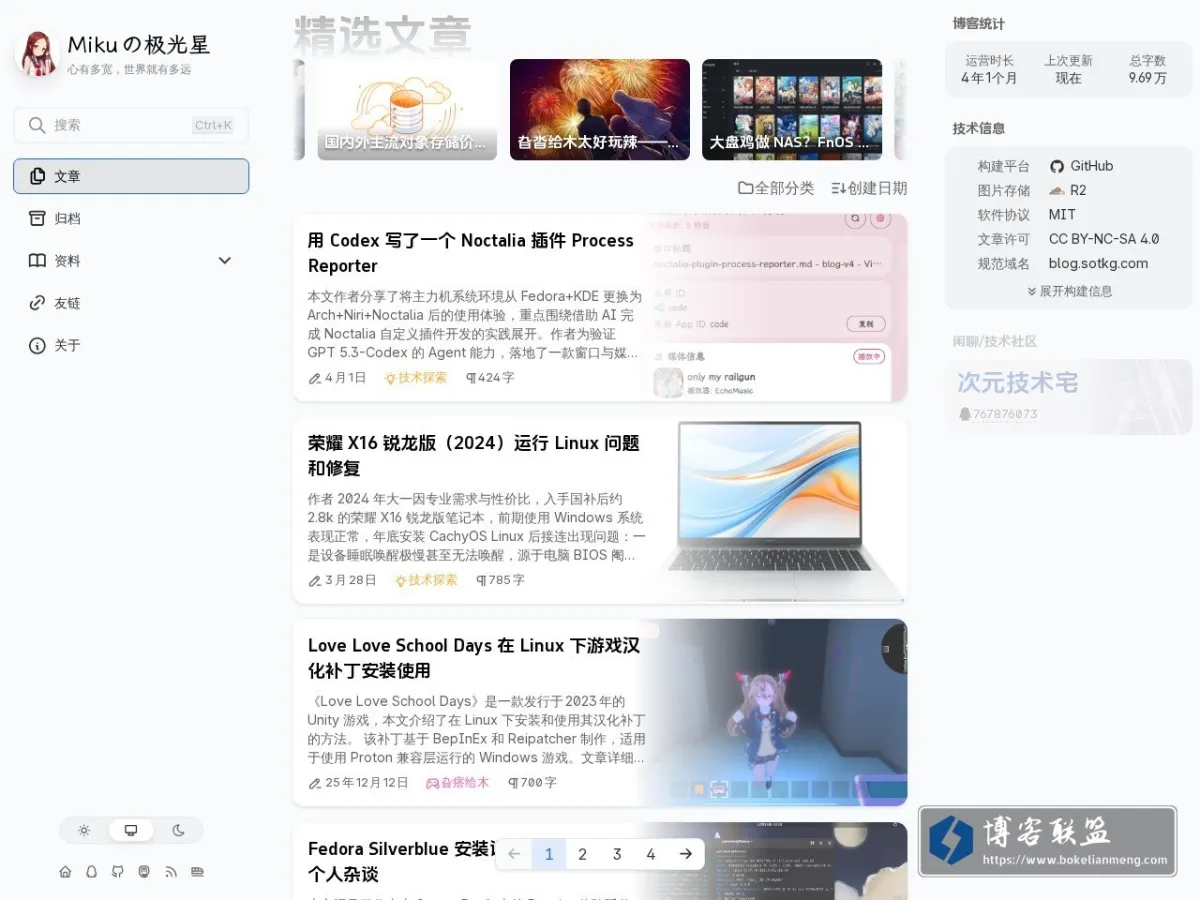
Task: Open article 荣耀 X16 锐龙版 运行 Linux 问题
Action: tap(474, 455)
